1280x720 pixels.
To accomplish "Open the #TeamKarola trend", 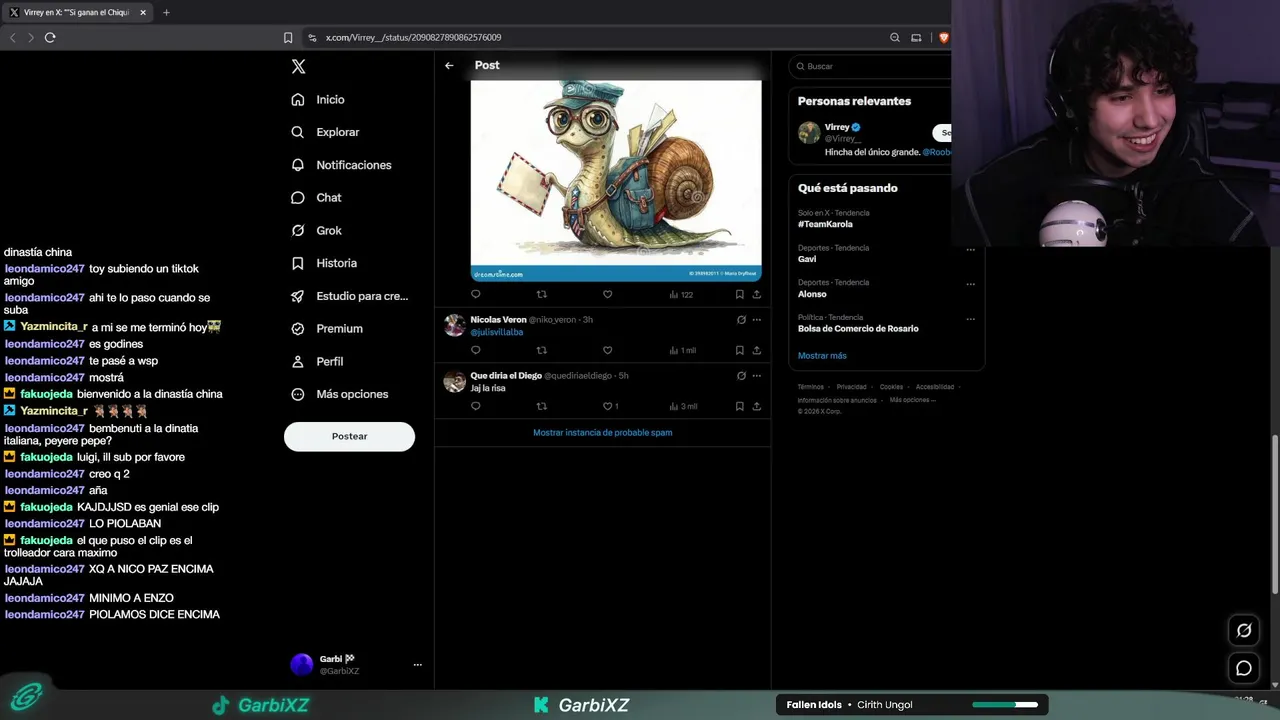I will 826,224.
